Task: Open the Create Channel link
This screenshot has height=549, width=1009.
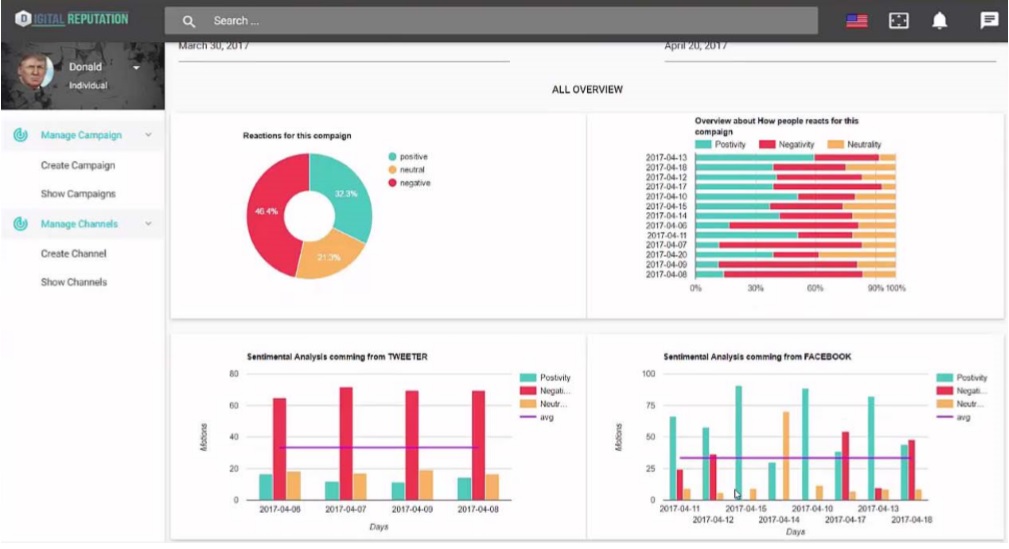Action: (74, 254)
